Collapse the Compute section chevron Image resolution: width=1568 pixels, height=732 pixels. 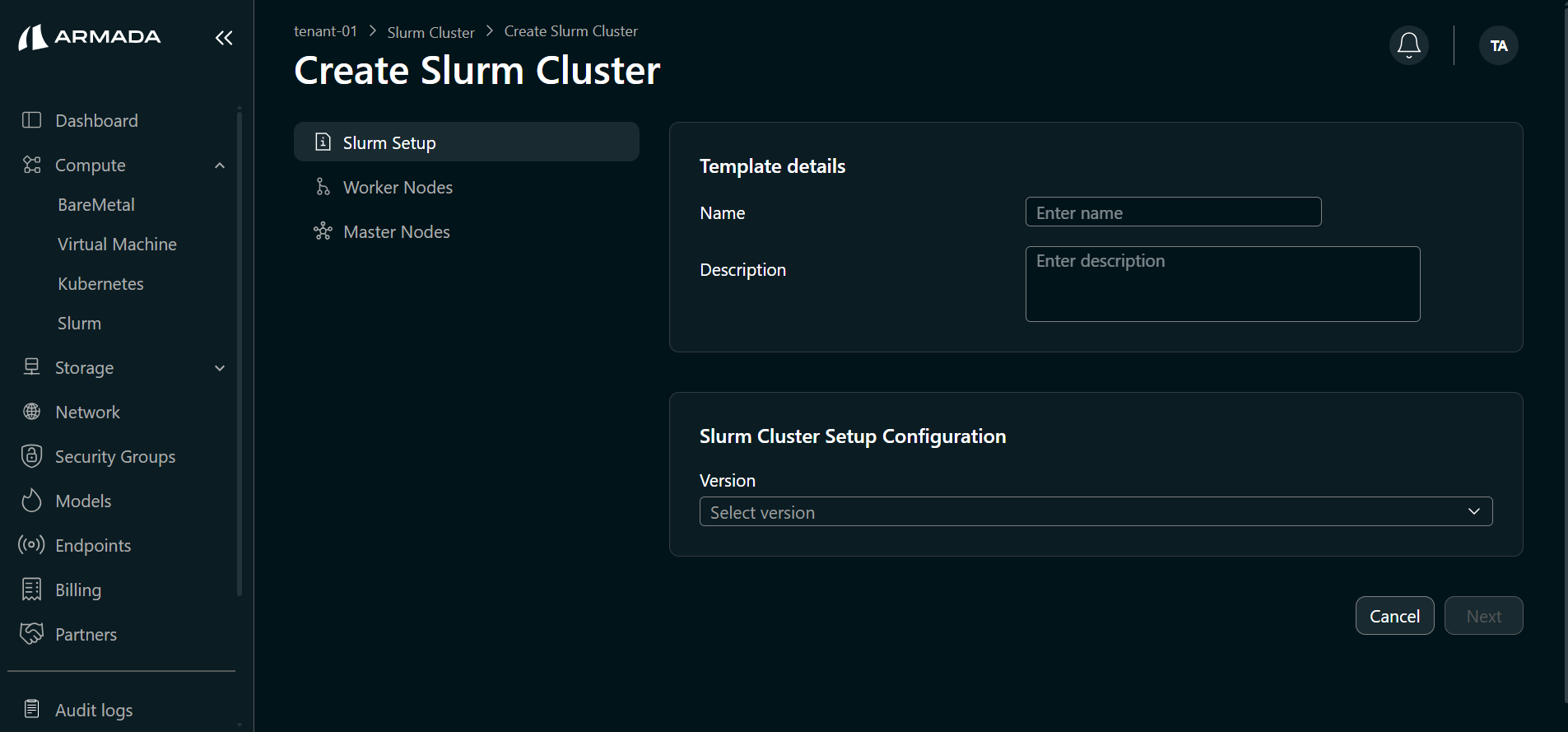(220, 166)
